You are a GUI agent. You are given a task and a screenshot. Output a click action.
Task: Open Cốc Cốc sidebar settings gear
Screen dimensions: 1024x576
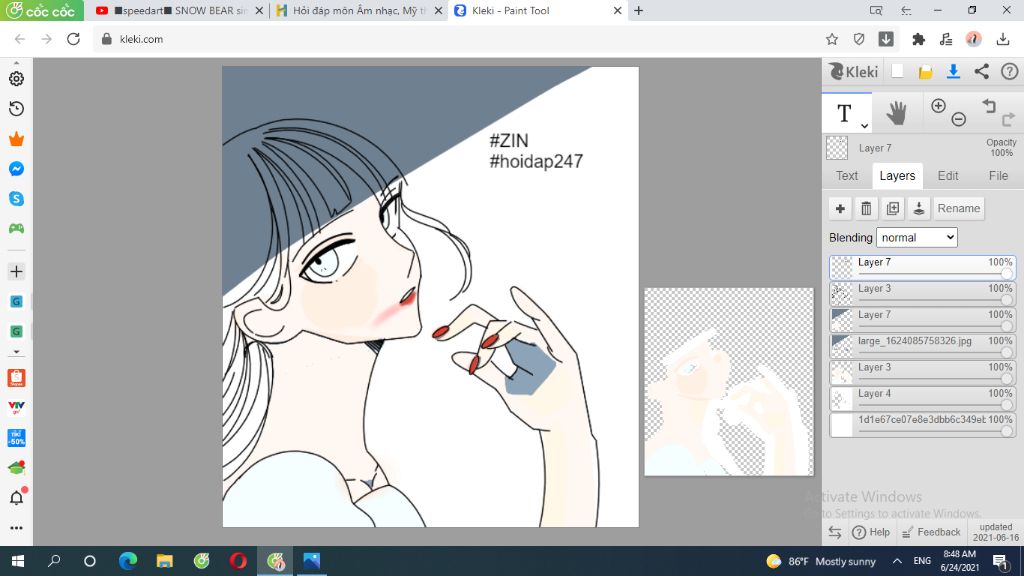coord(16,78)
